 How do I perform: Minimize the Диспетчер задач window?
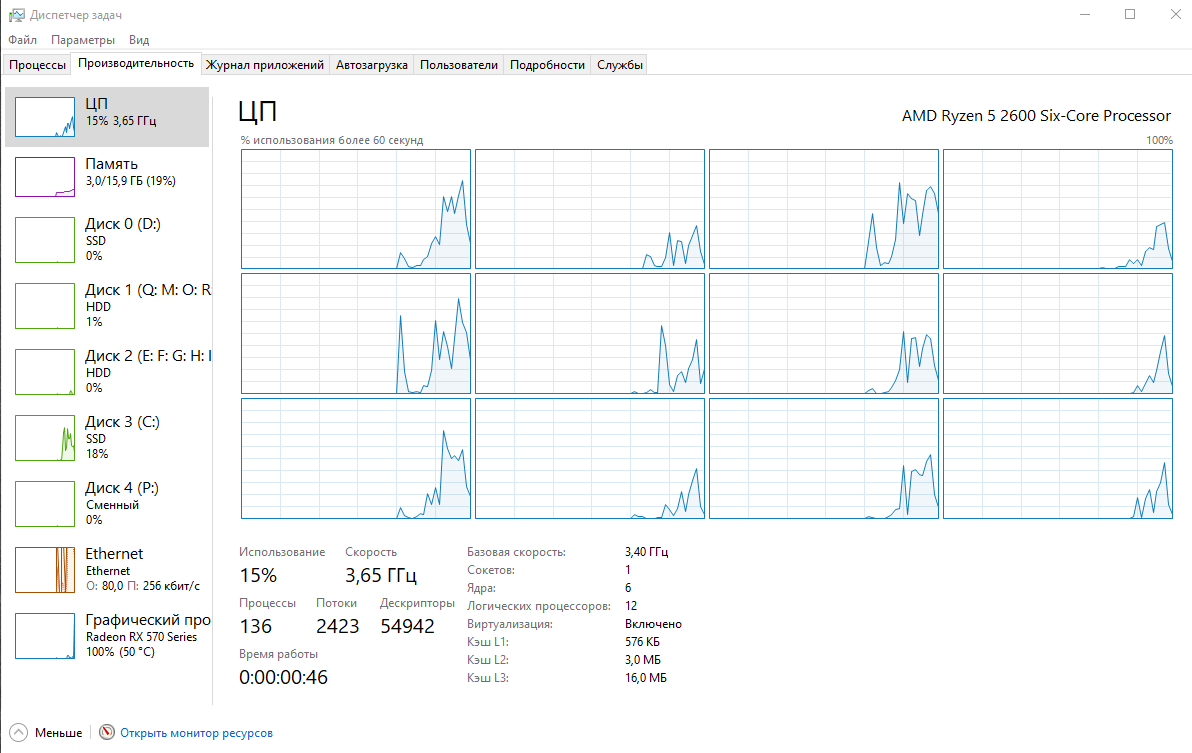click(x=1086, y=14)
